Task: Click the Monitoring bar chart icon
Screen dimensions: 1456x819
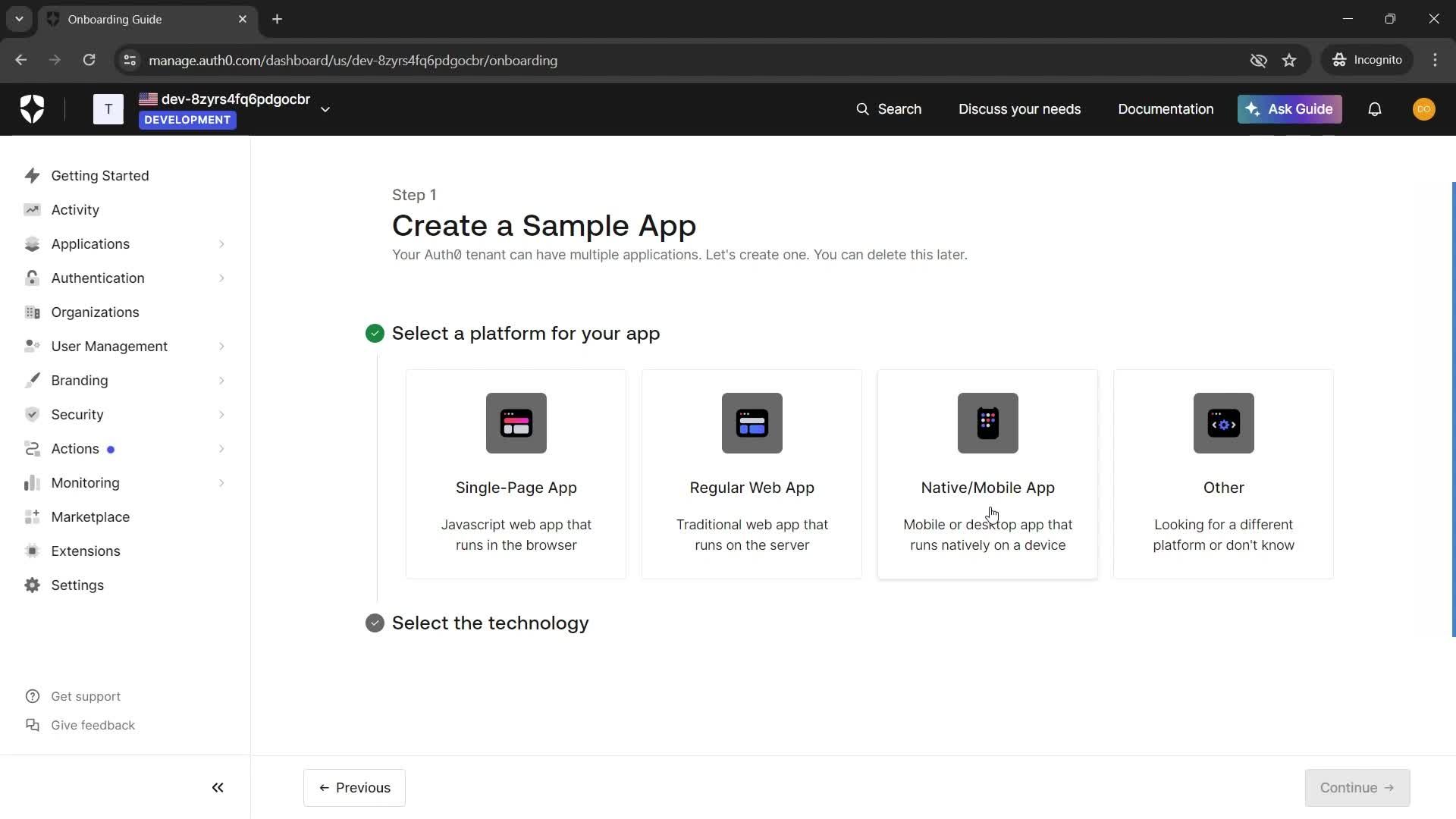Action: coord(32,483)
